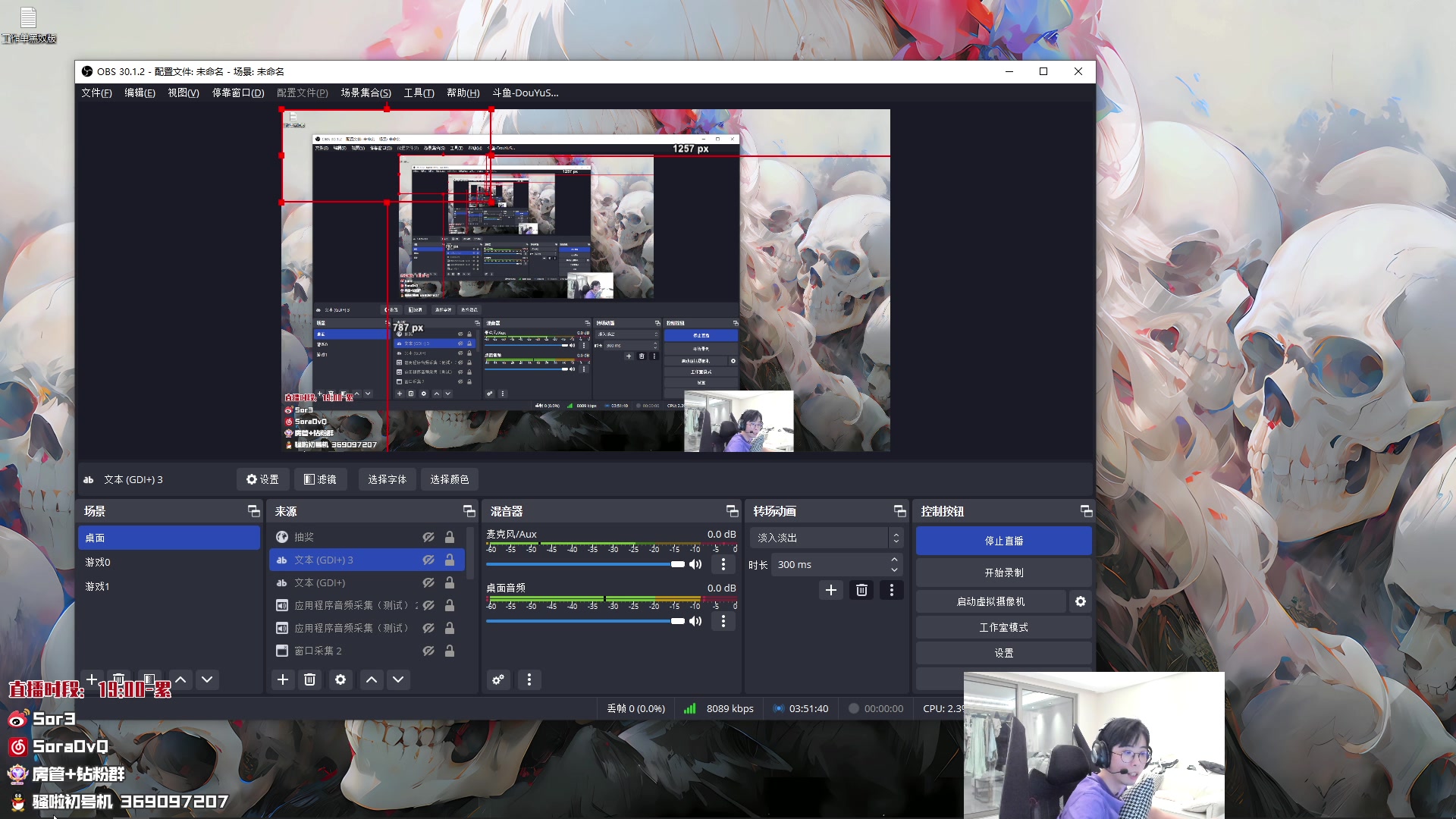Image resolution: width=1456 pixels, height=819 pixels.
Task: Open selected source properties gear icon
Action: tap(340, 679)
